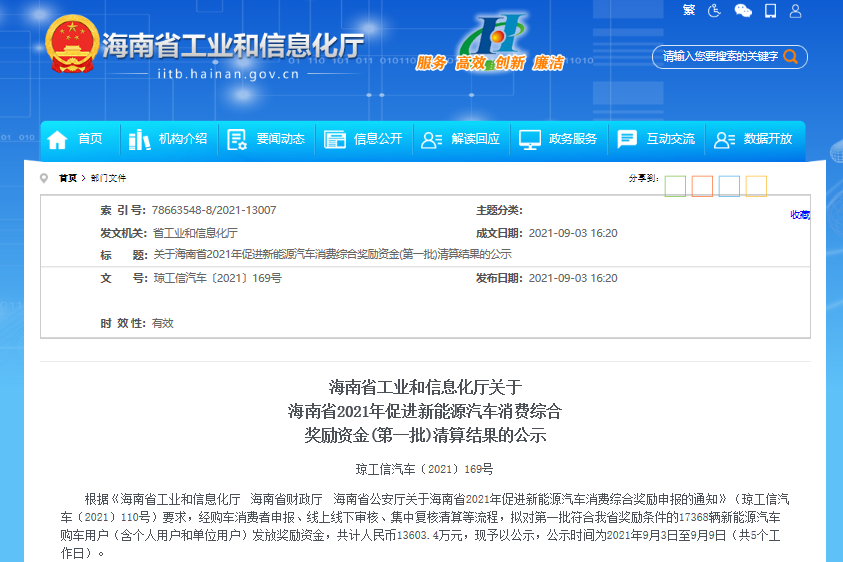Viewport: 843px width, 562px height.
Task: Switch to traditional Chinese with 繁
Action: (x=688, y=11)
